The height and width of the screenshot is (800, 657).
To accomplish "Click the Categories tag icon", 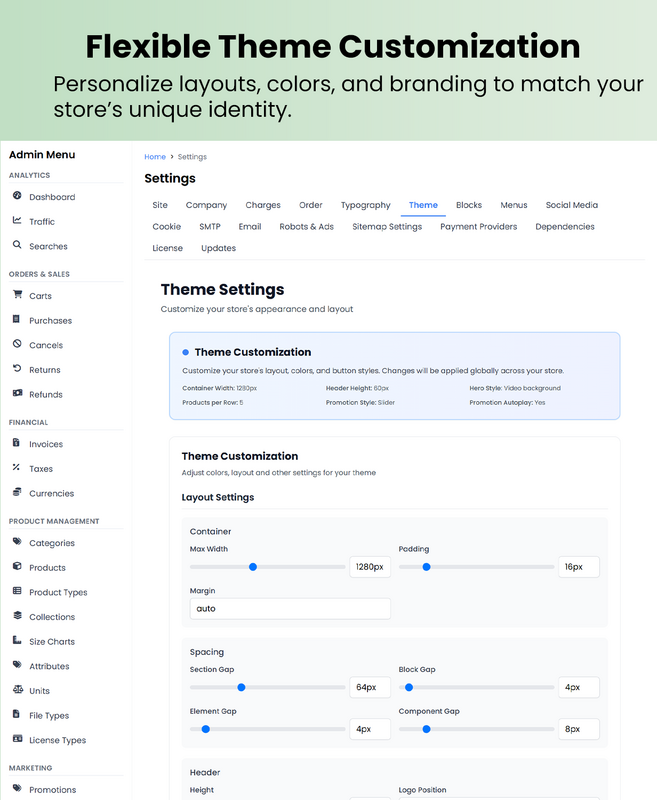I will click(17, 543).
